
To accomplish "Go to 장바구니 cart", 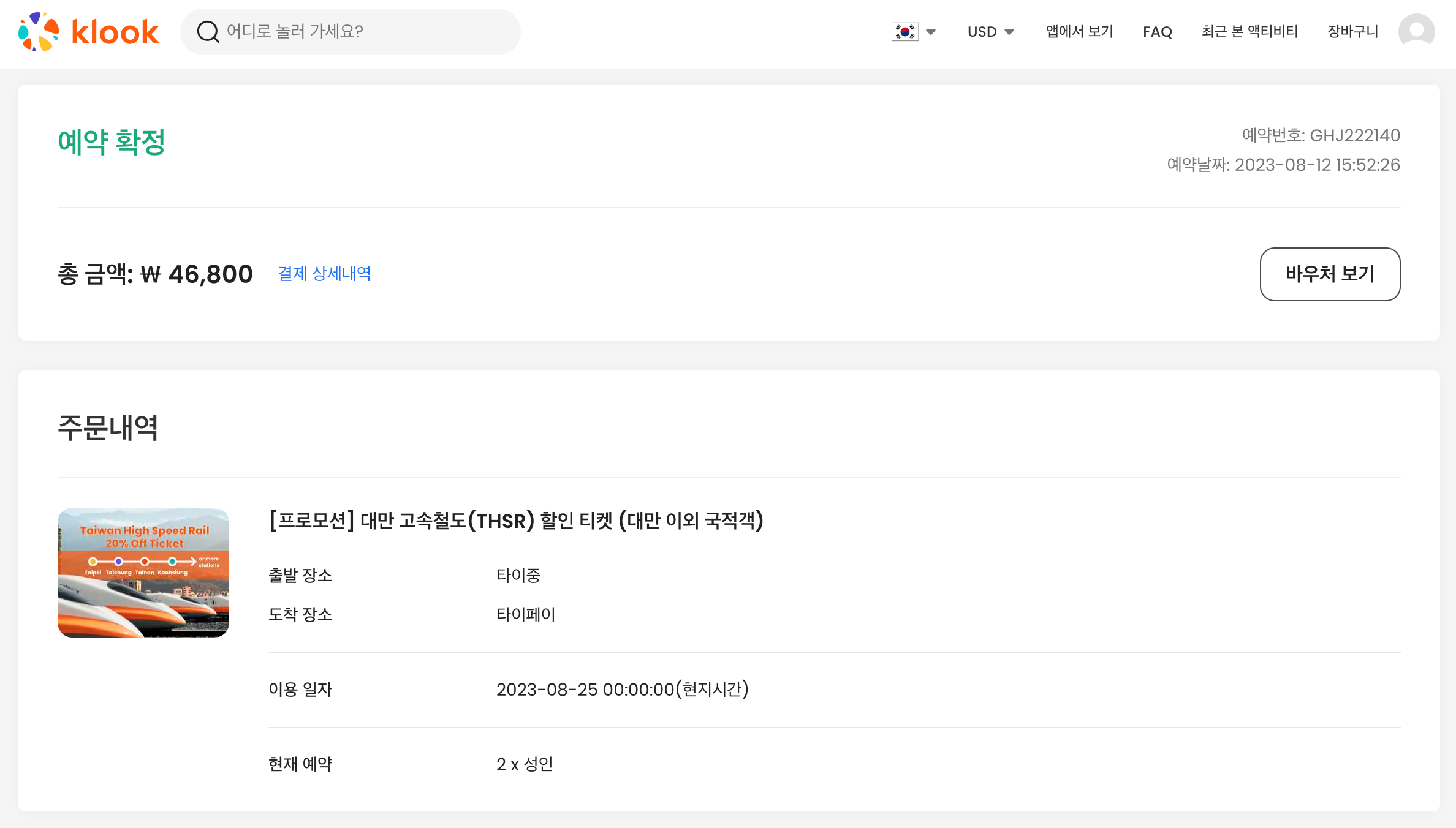I will [x=1352, y=32].
